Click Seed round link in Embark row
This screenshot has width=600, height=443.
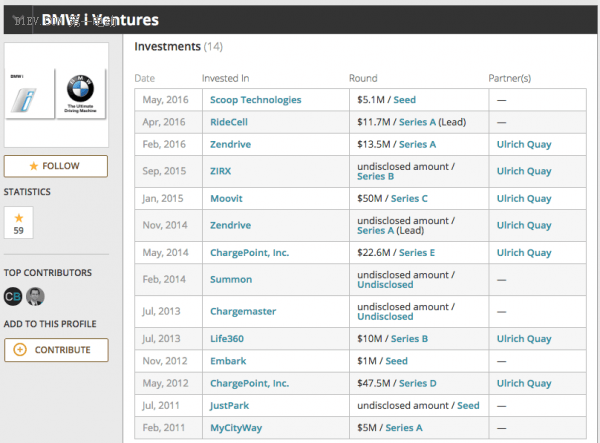click(396, 361)
